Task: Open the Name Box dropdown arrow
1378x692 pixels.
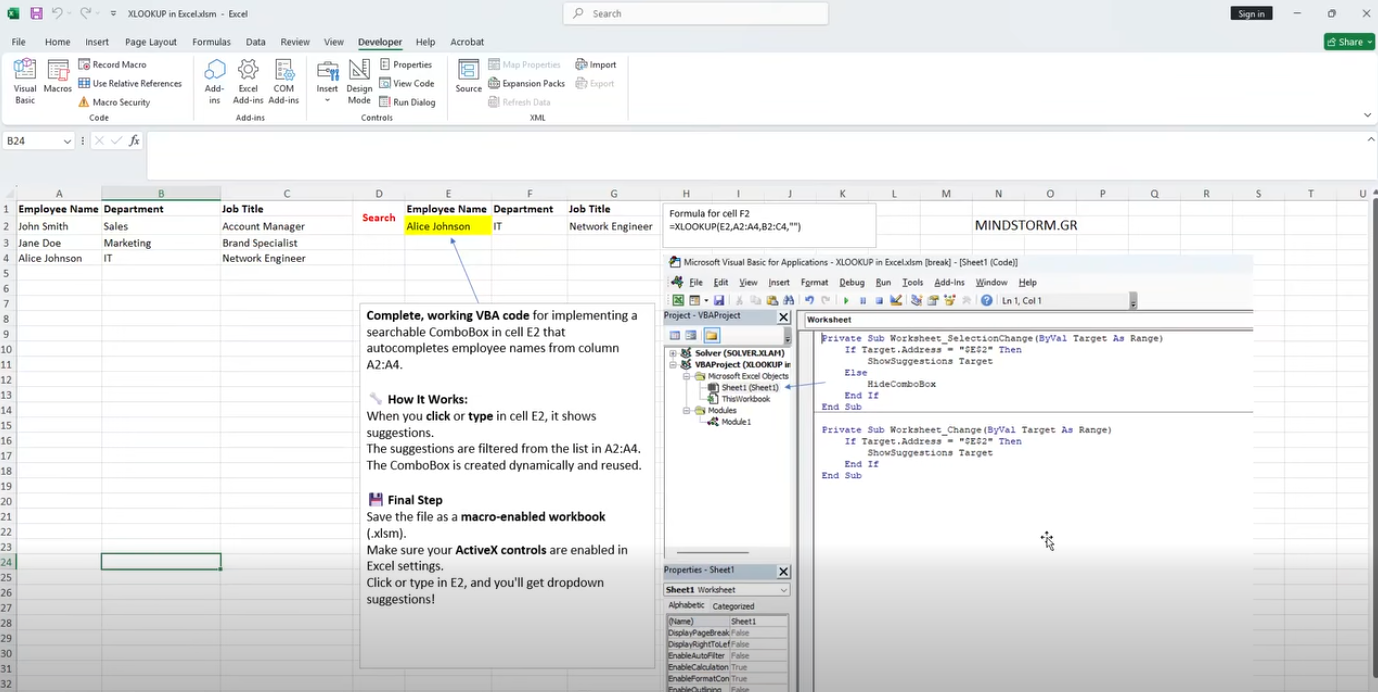Action: tap(67, 141)
